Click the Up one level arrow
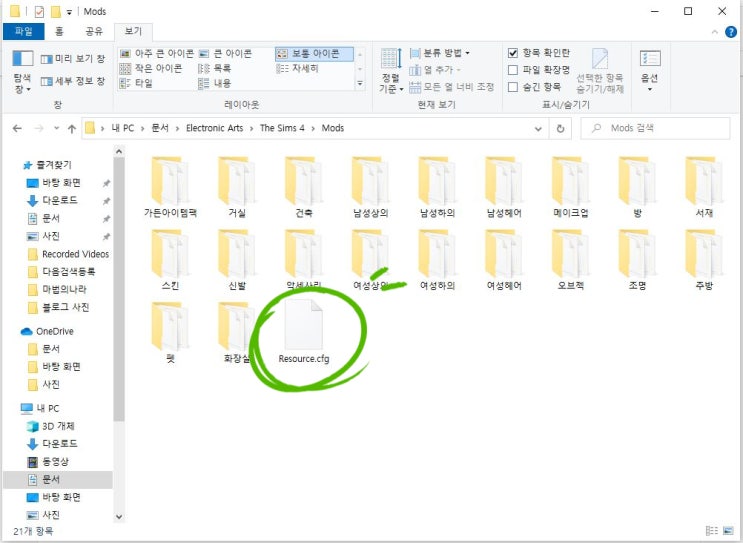Screen dimensions: 743x543 click(72, 128)
